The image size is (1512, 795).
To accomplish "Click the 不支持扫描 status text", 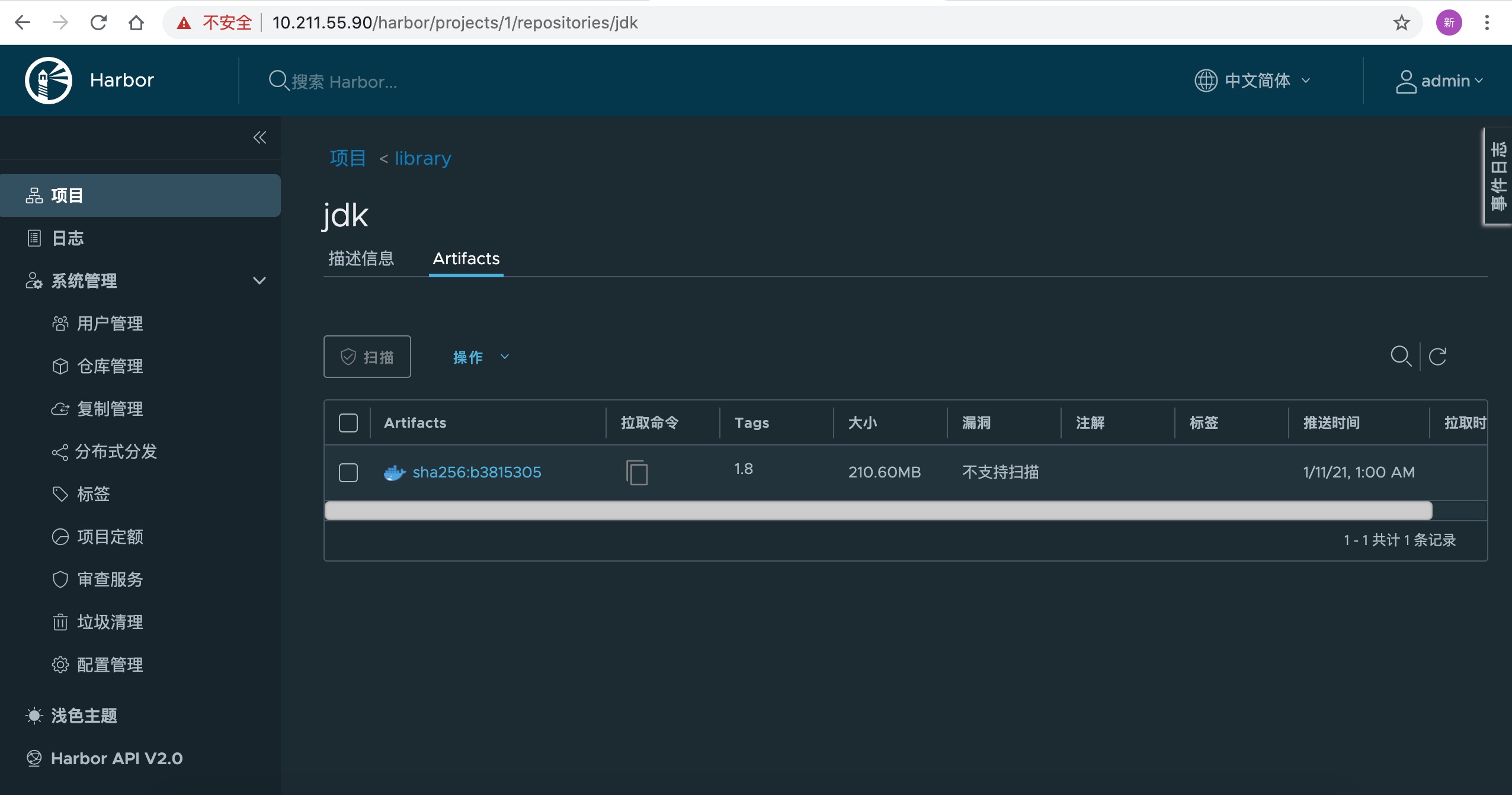I will pos(1001,472).
